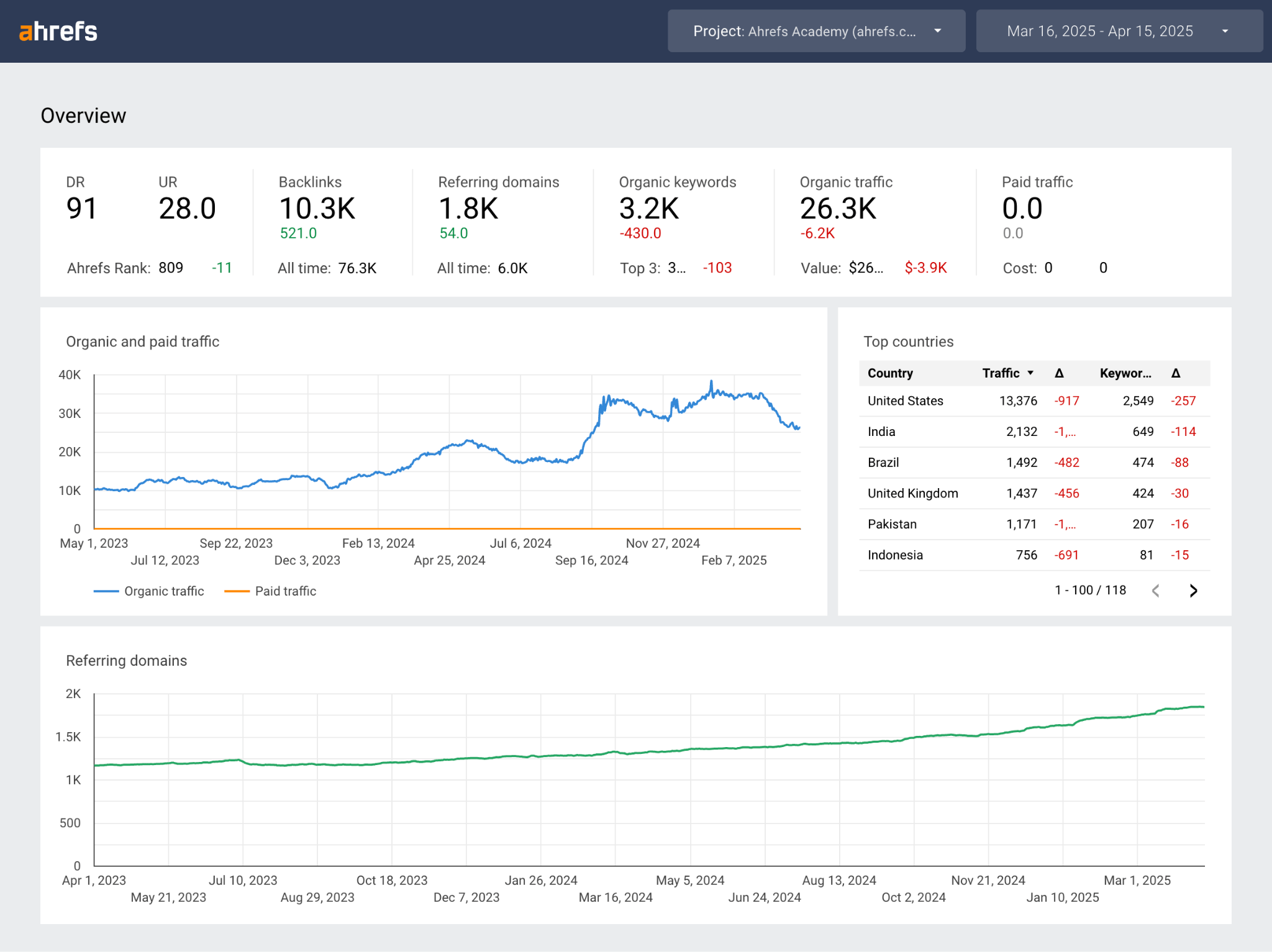
Task: Go to next page of top countries
Action: tap(1193, 590)
